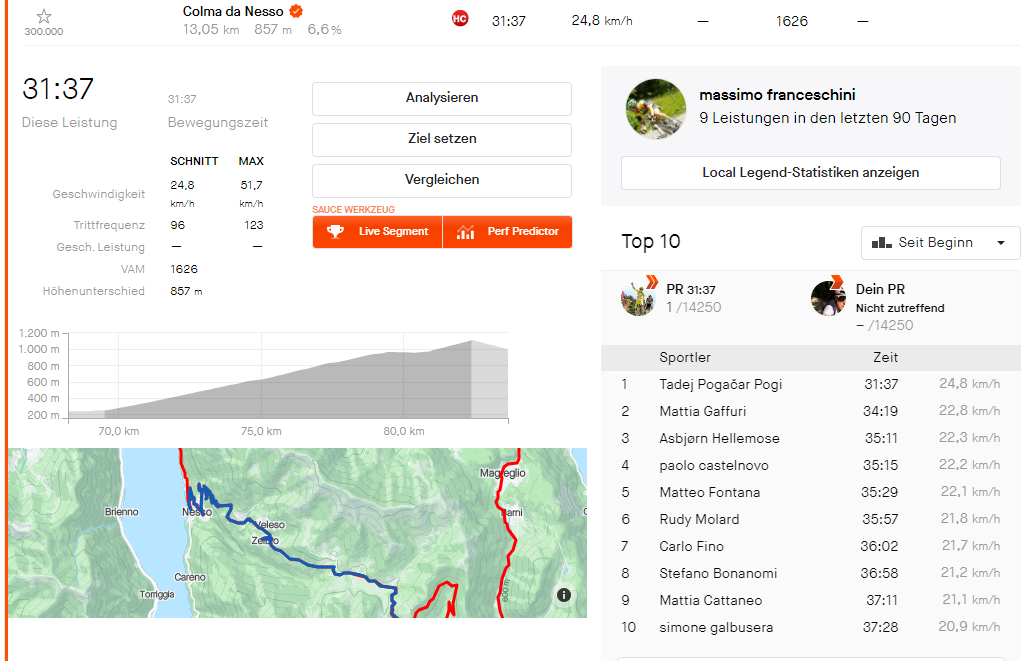
Task: Click the Dein PR avatar
Action: [x=829, y=297]
